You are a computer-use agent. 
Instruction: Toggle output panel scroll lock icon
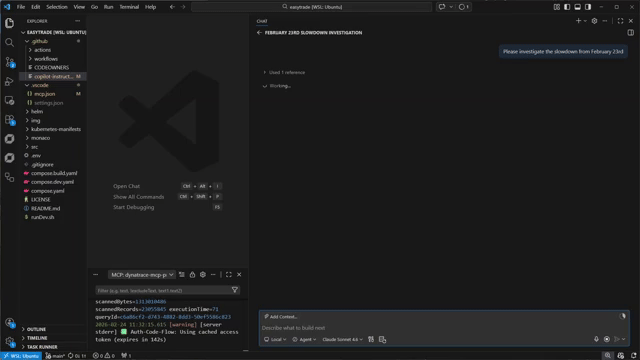tap(192, 275)
